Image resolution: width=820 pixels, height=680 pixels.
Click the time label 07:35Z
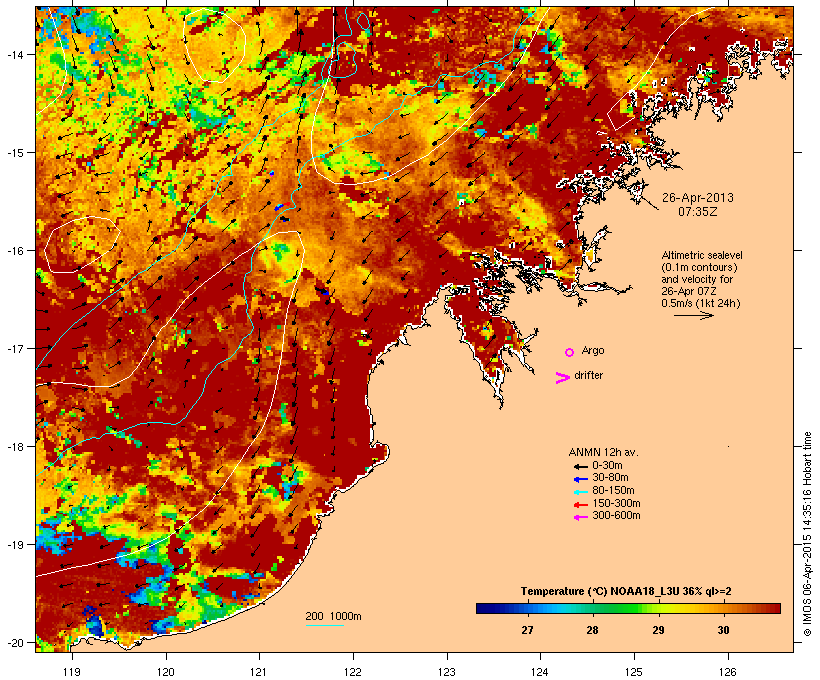pos(698,212)
